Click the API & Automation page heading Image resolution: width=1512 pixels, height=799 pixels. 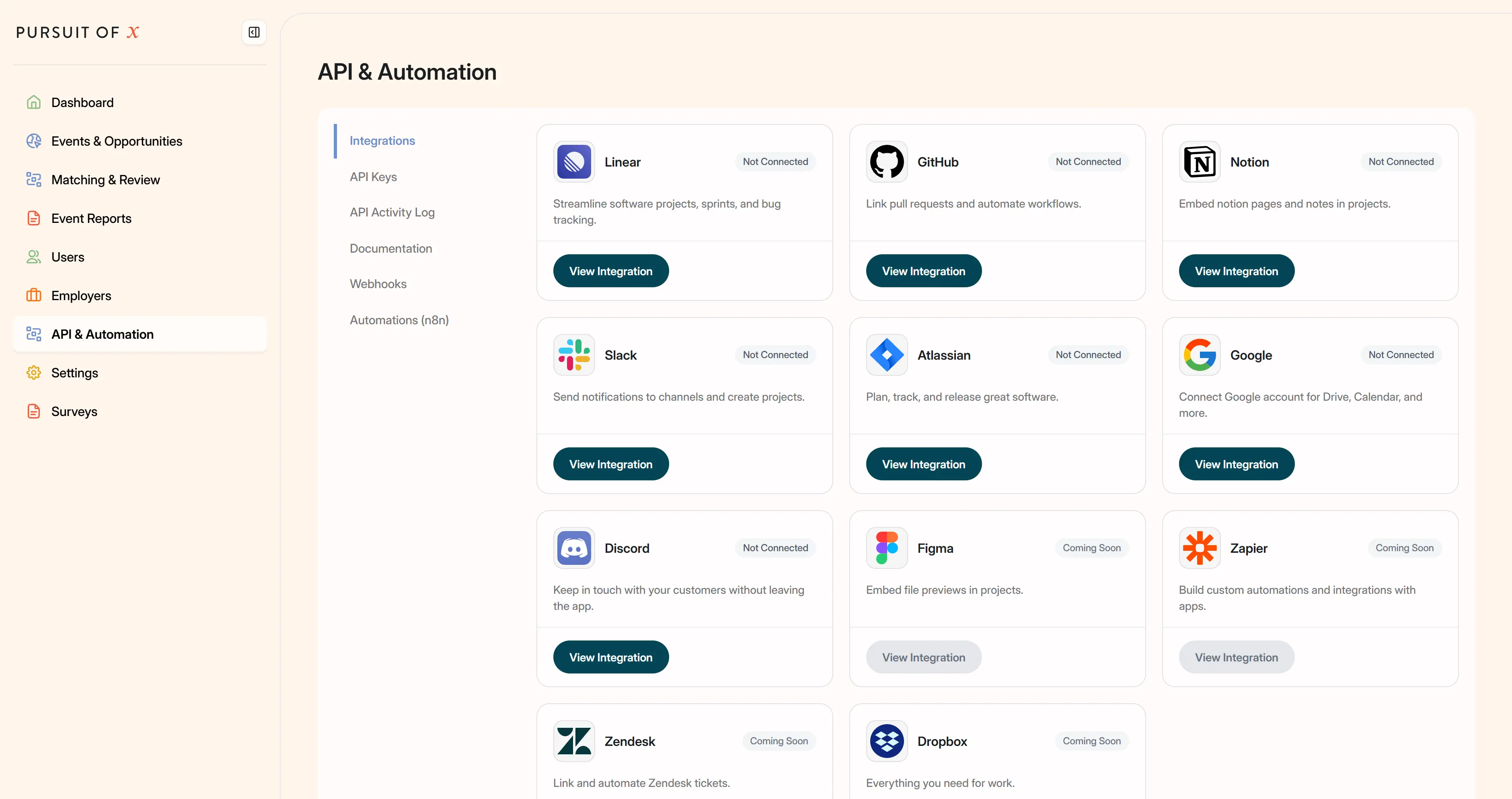click(x=407, y=72)
